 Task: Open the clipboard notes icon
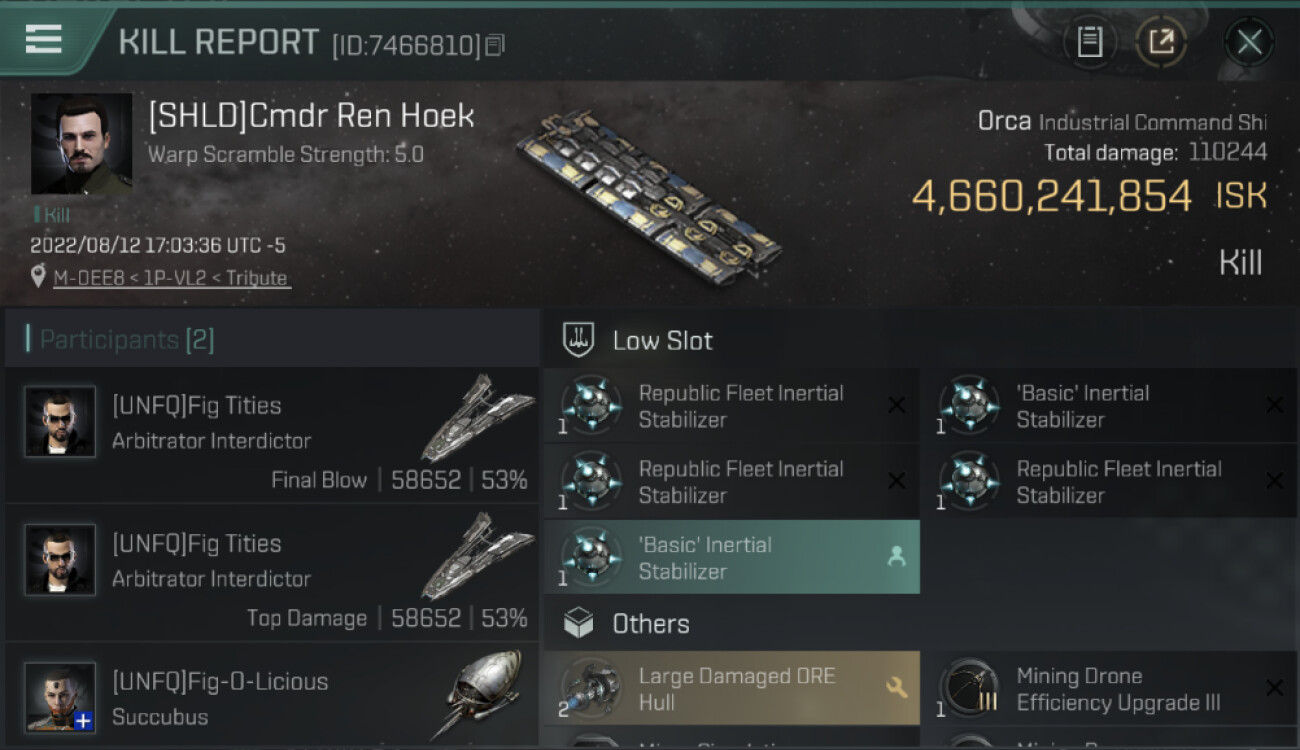pyautogui.click(x=1089, y=42)
